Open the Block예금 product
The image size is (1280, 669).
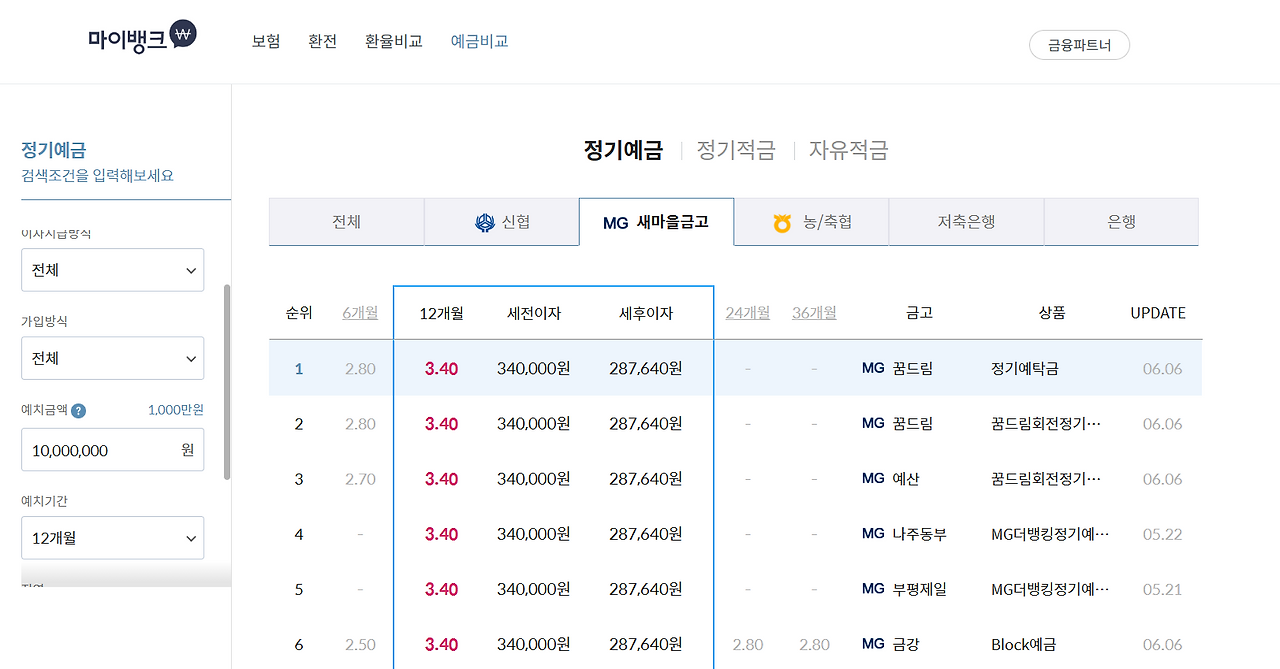pyautogui.click(x=1024, y=644)
